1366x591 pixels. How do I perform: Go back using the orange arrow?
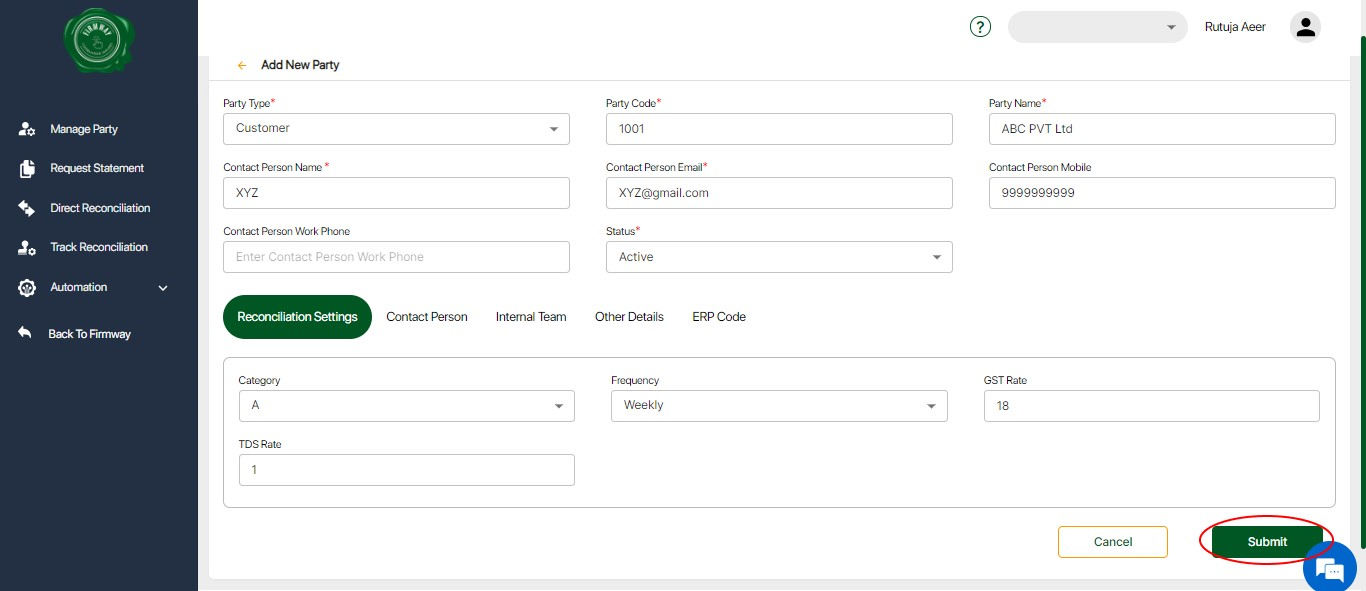[x=242, y=65]
